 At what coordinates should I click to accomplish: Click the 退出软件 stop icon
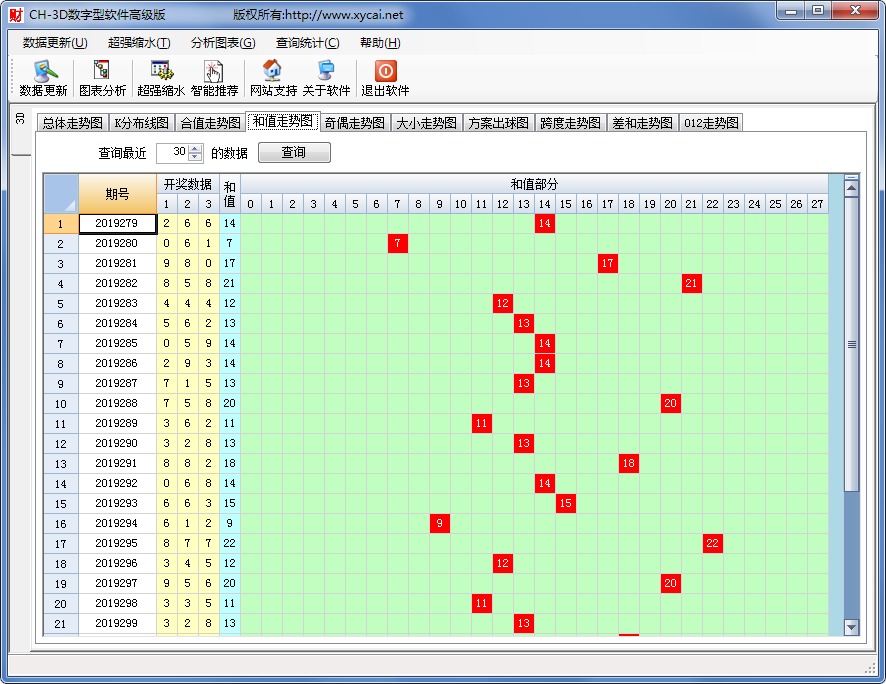point(384,79)
